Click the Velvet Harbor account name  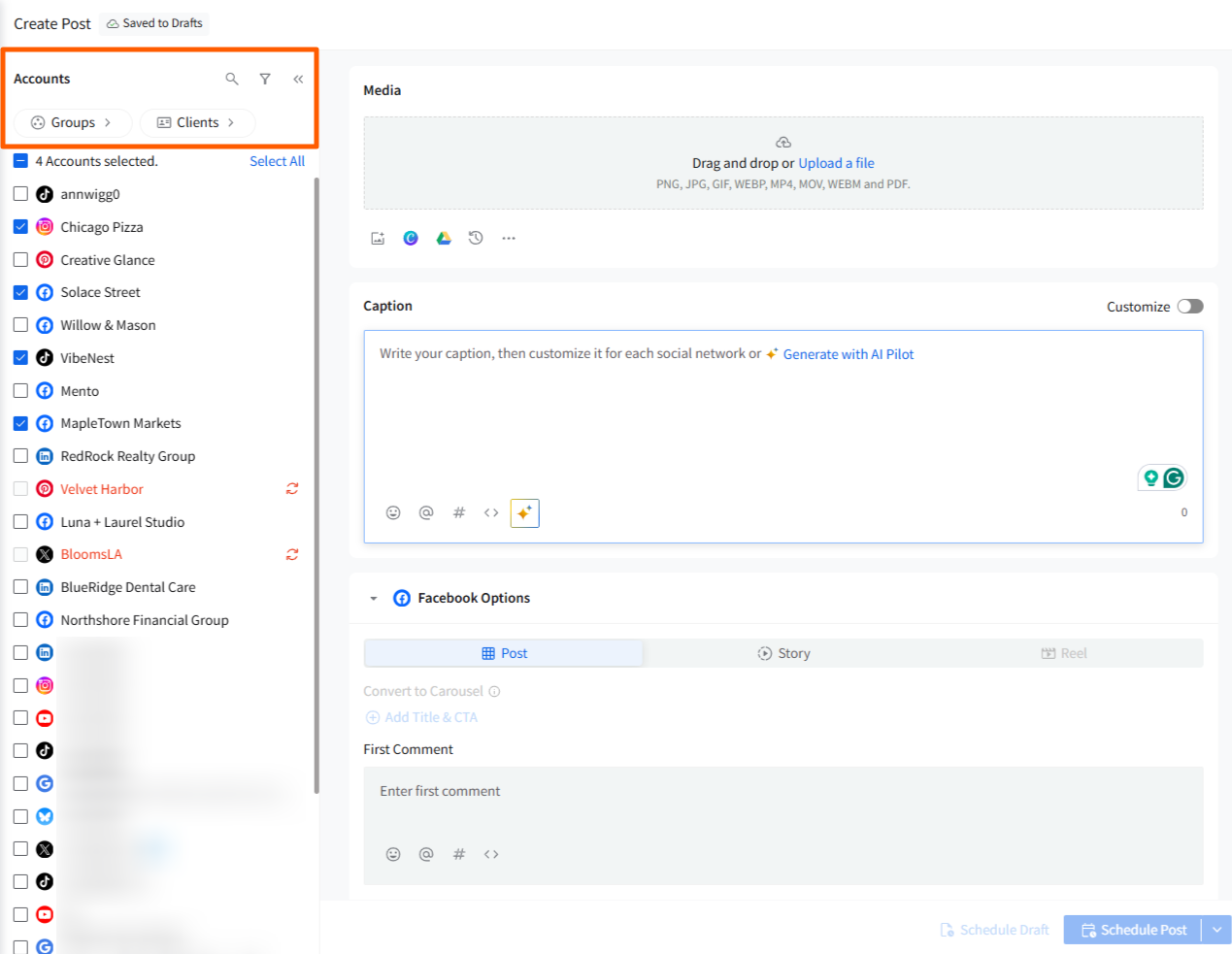click(x=102, y=489)
